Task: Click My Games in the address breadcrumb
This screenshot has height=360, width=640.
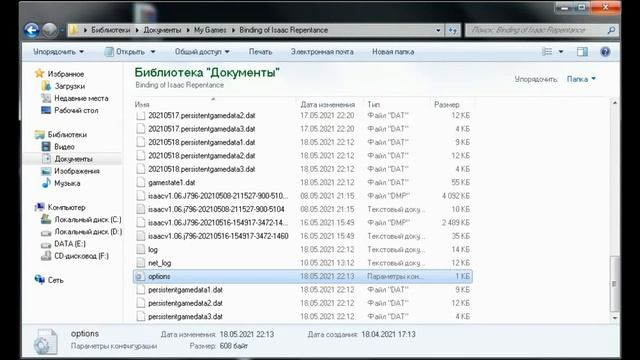Action: pos(210,30)
